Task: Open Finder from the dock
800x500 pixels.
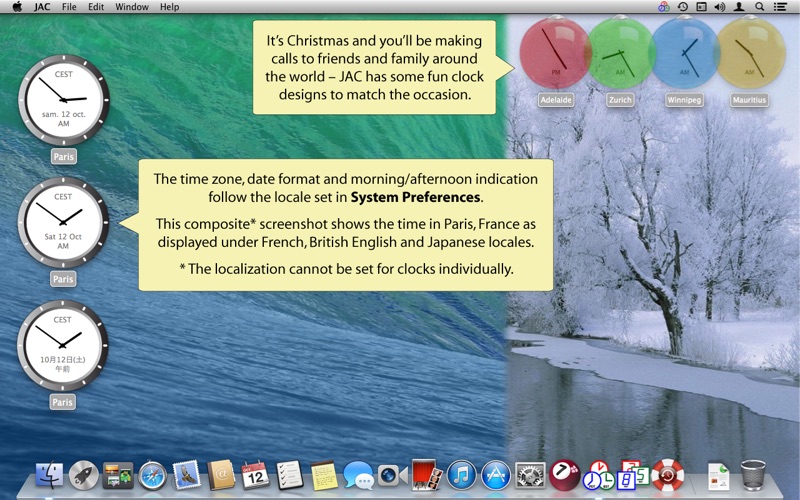Action: 49,475
